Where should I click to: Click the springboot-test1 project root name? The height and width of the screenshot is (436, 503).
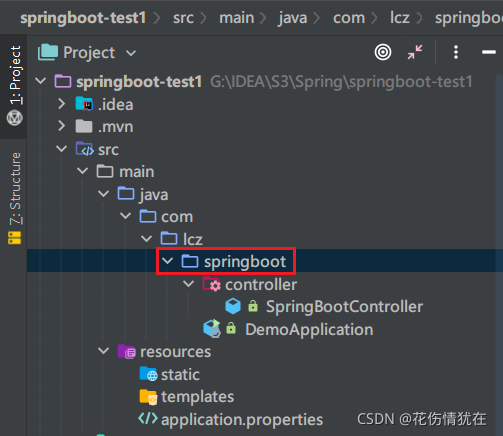pos(139,82)
